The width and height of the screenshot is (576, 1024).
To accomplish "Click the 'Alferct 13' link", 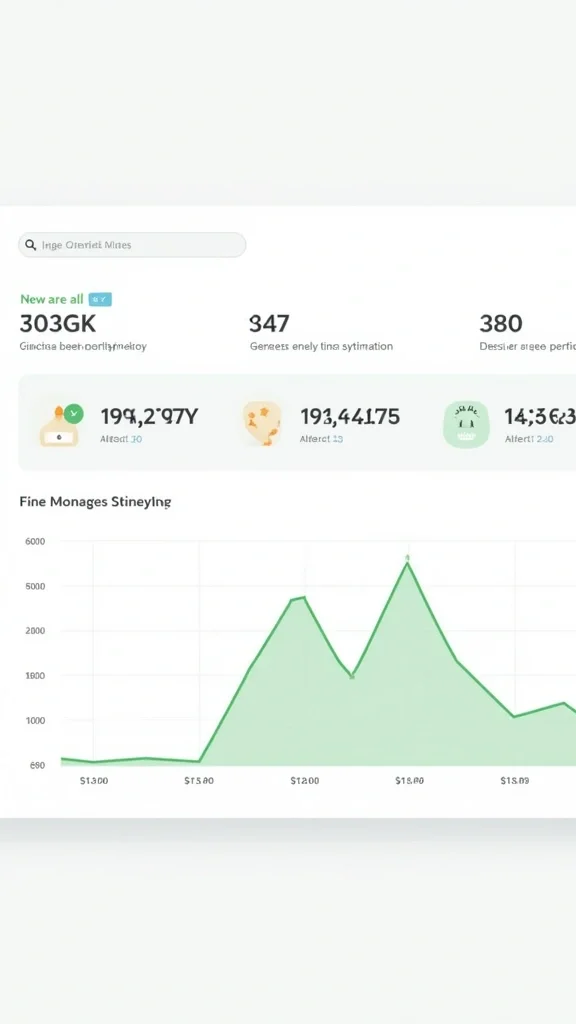I will [x=321, y=439].
